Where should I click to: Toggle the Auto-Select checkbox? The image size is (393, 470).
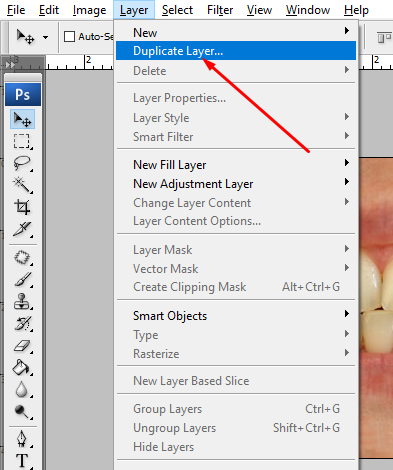[x=69, y=36]
